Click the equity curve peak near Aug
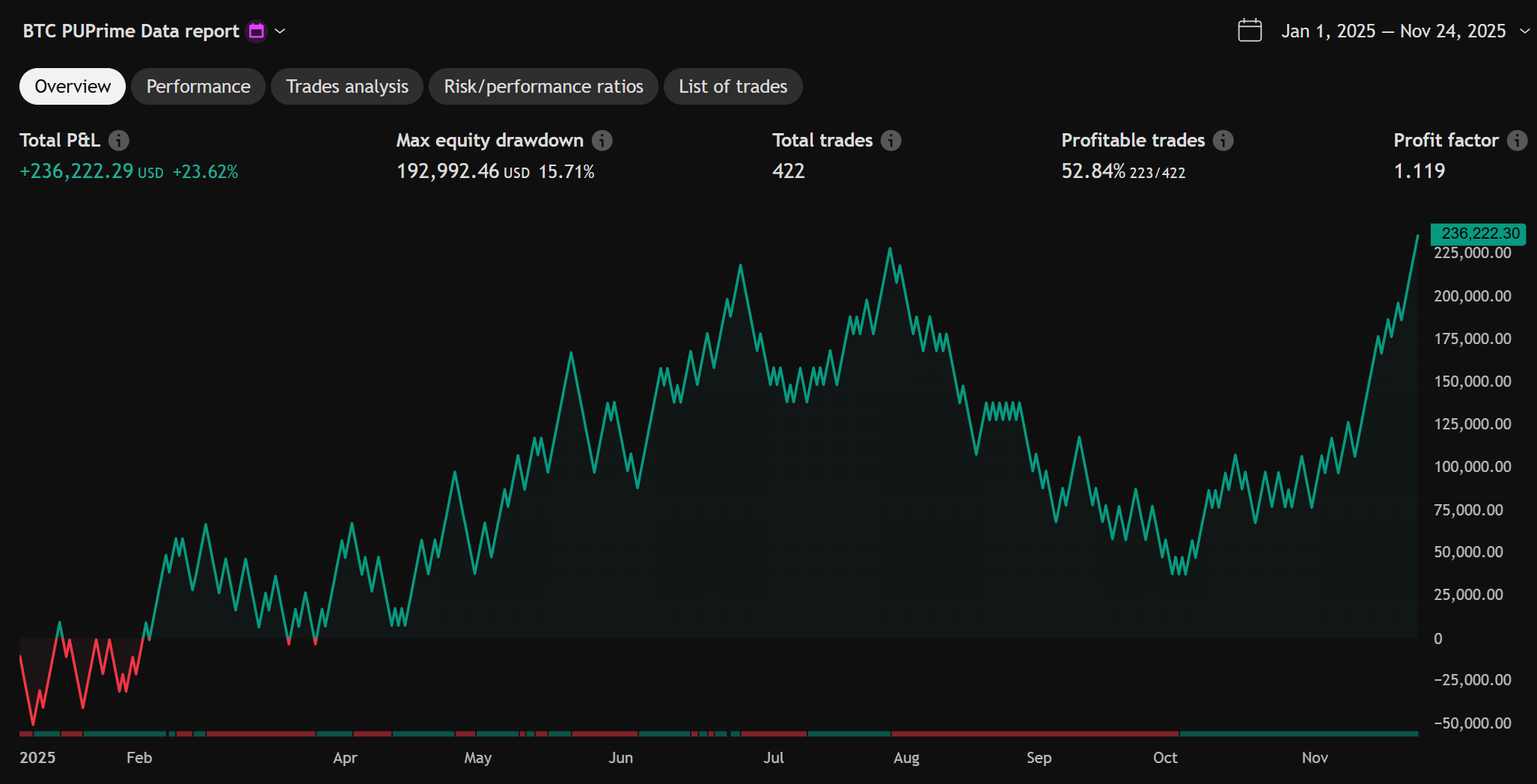Image resolution: width=1537 pixels, height=784 pixels. tap(890, 249)
